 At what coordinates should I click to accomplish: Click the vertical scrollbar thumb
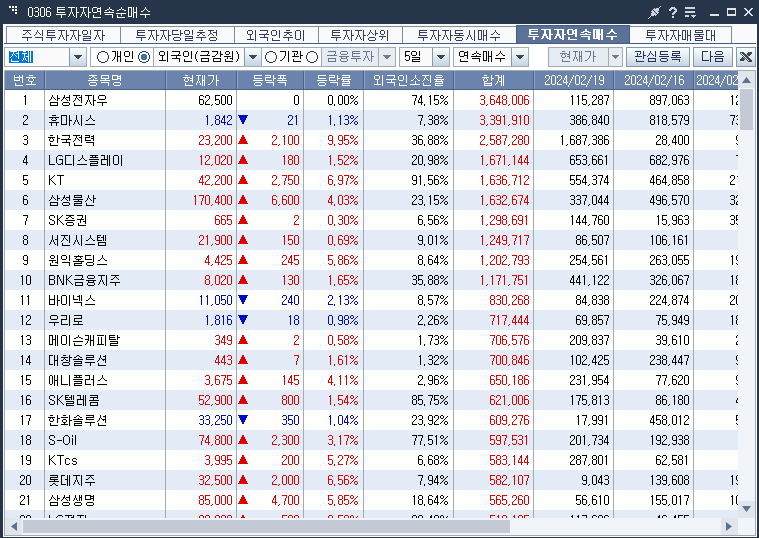746,109
